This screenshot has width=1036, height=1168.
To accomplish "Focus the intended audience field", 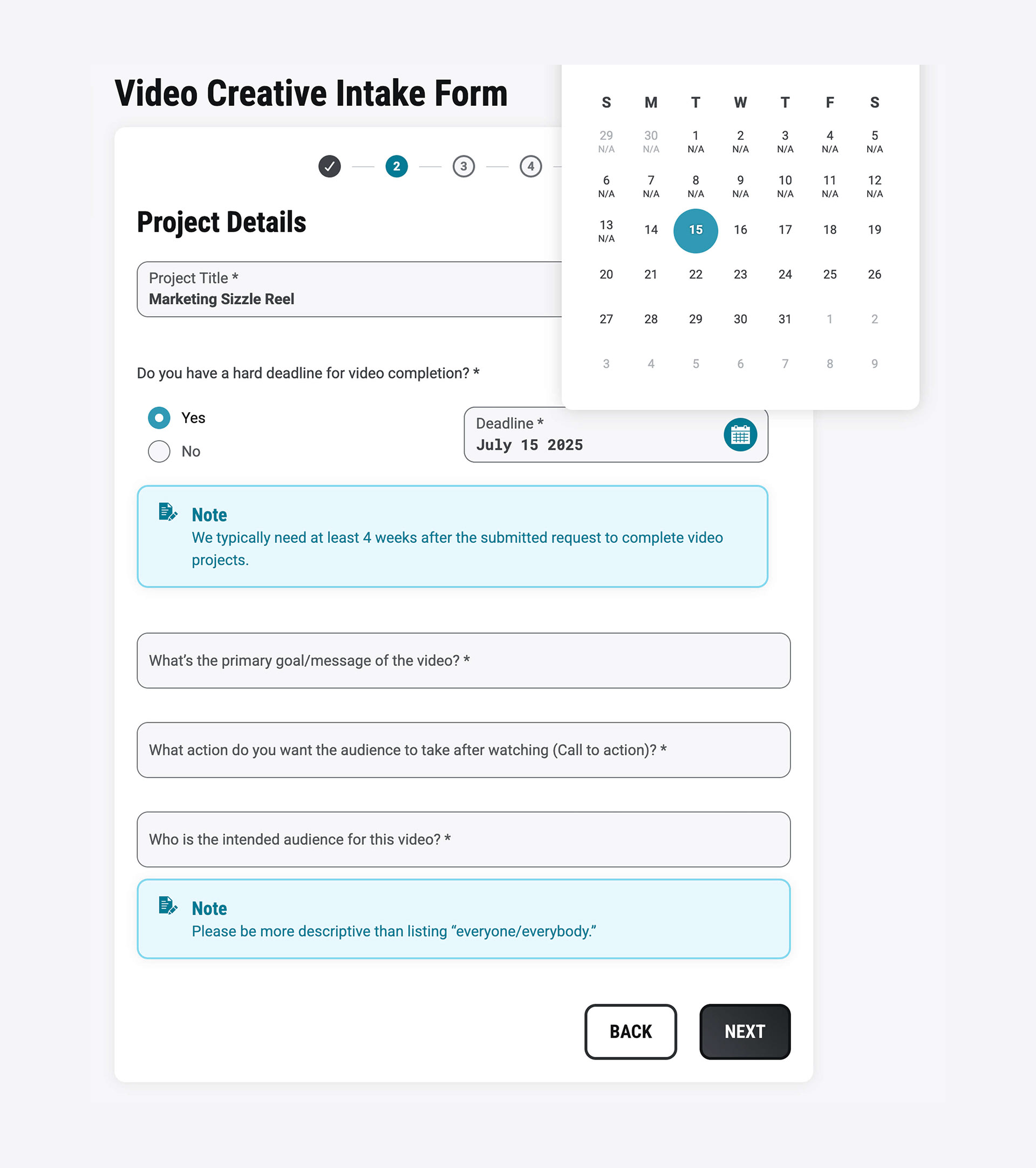I will pos(464,839).
